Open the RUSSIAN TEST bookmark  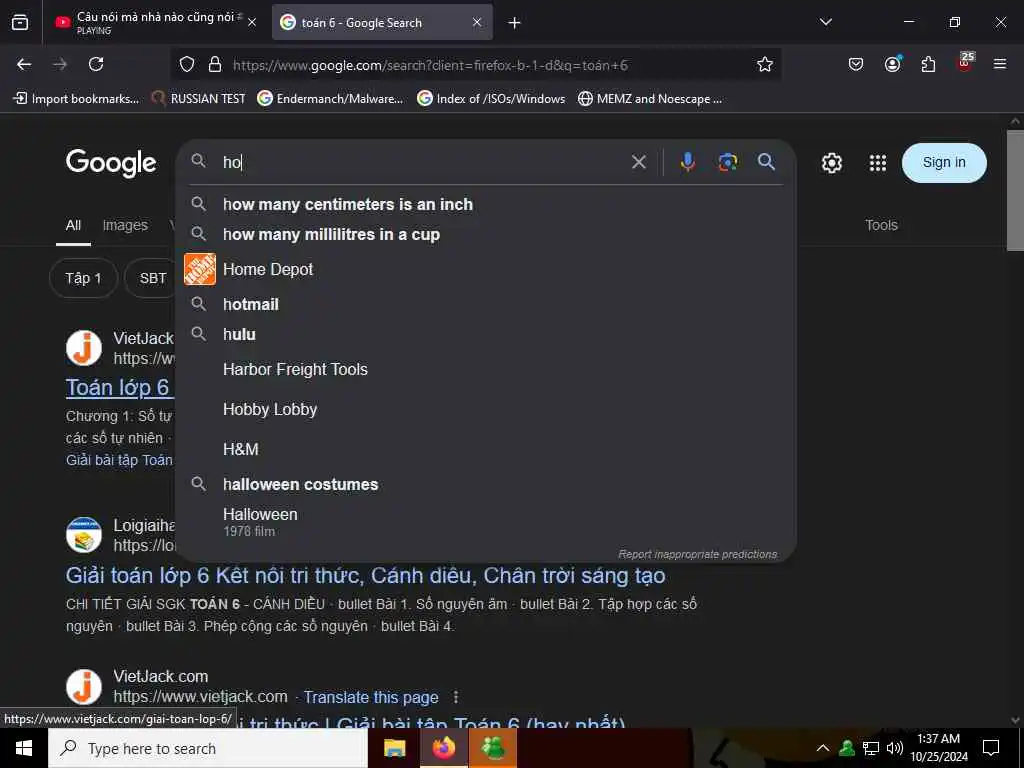tap(199, 99)
